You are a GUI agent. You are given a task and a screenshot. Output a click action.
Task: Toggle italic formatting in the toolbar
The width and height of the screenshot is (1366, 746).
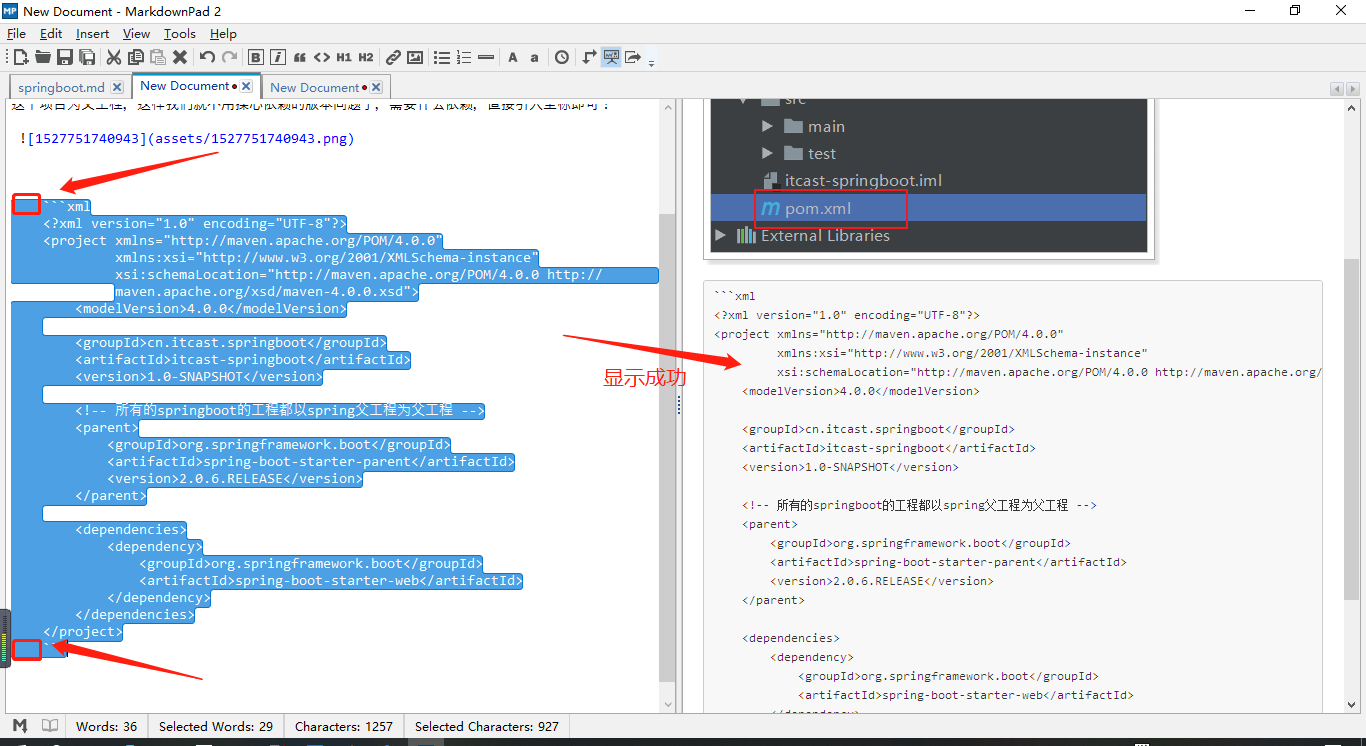point(277,57)
